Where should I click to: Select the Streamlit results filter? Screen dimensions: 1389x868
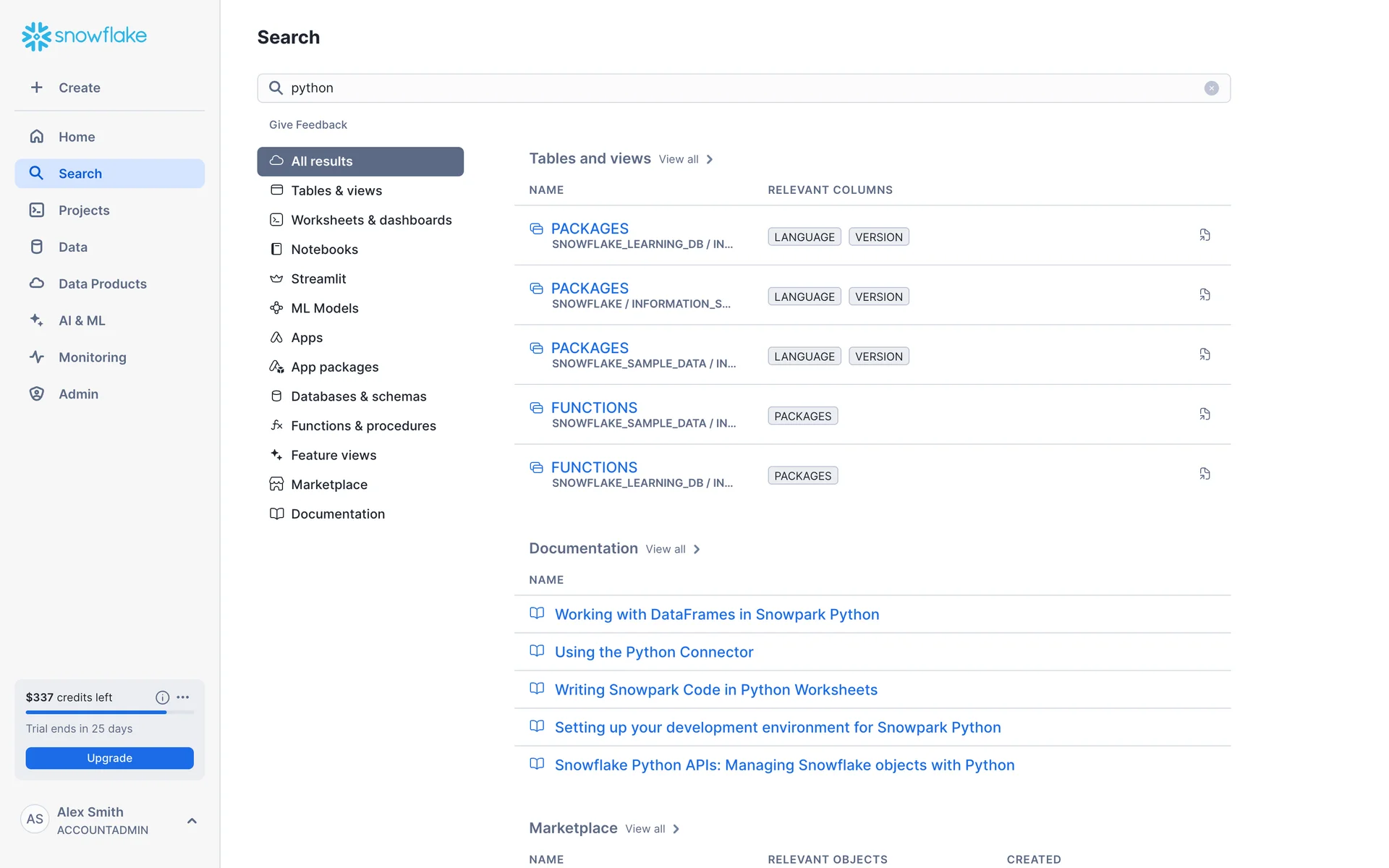point(318,279)
